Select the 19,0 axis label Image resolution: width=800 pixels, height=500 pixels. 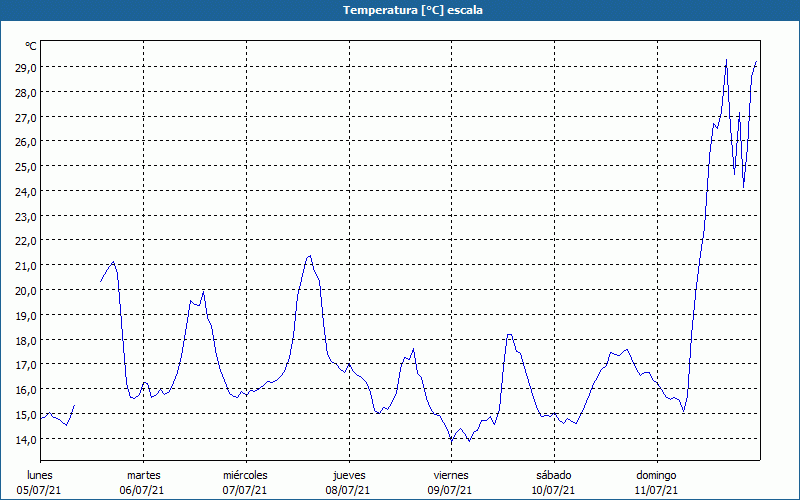tap(26, 316)
